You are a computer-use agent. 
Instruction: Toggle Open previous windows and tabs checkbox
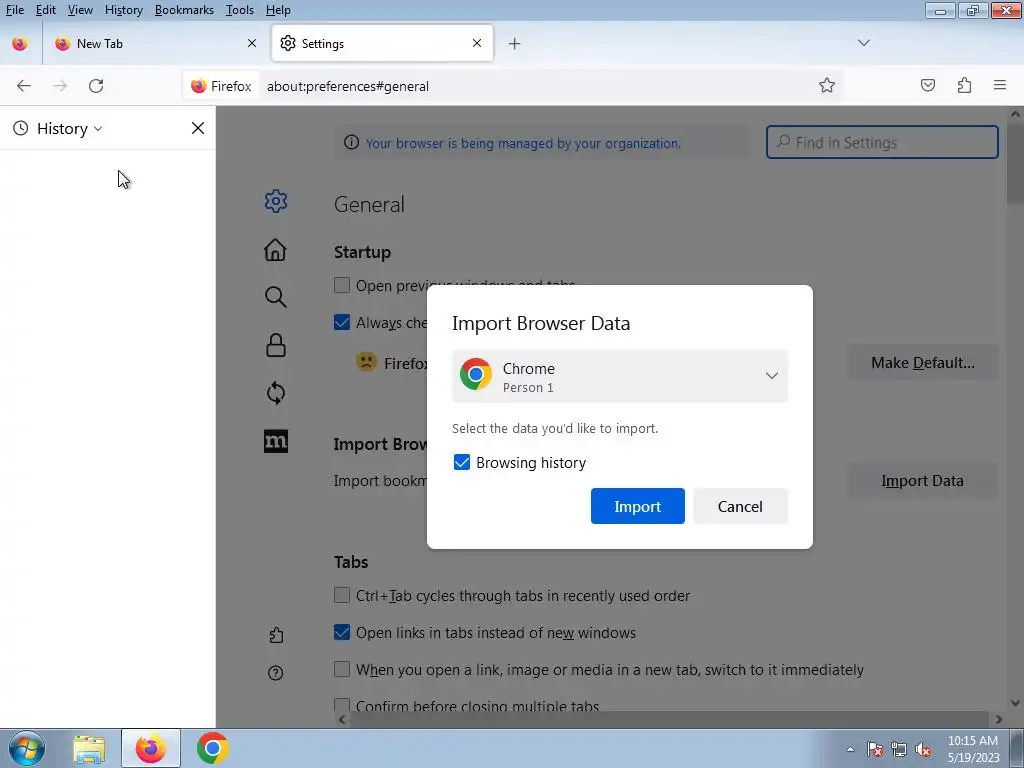point(342,285)
